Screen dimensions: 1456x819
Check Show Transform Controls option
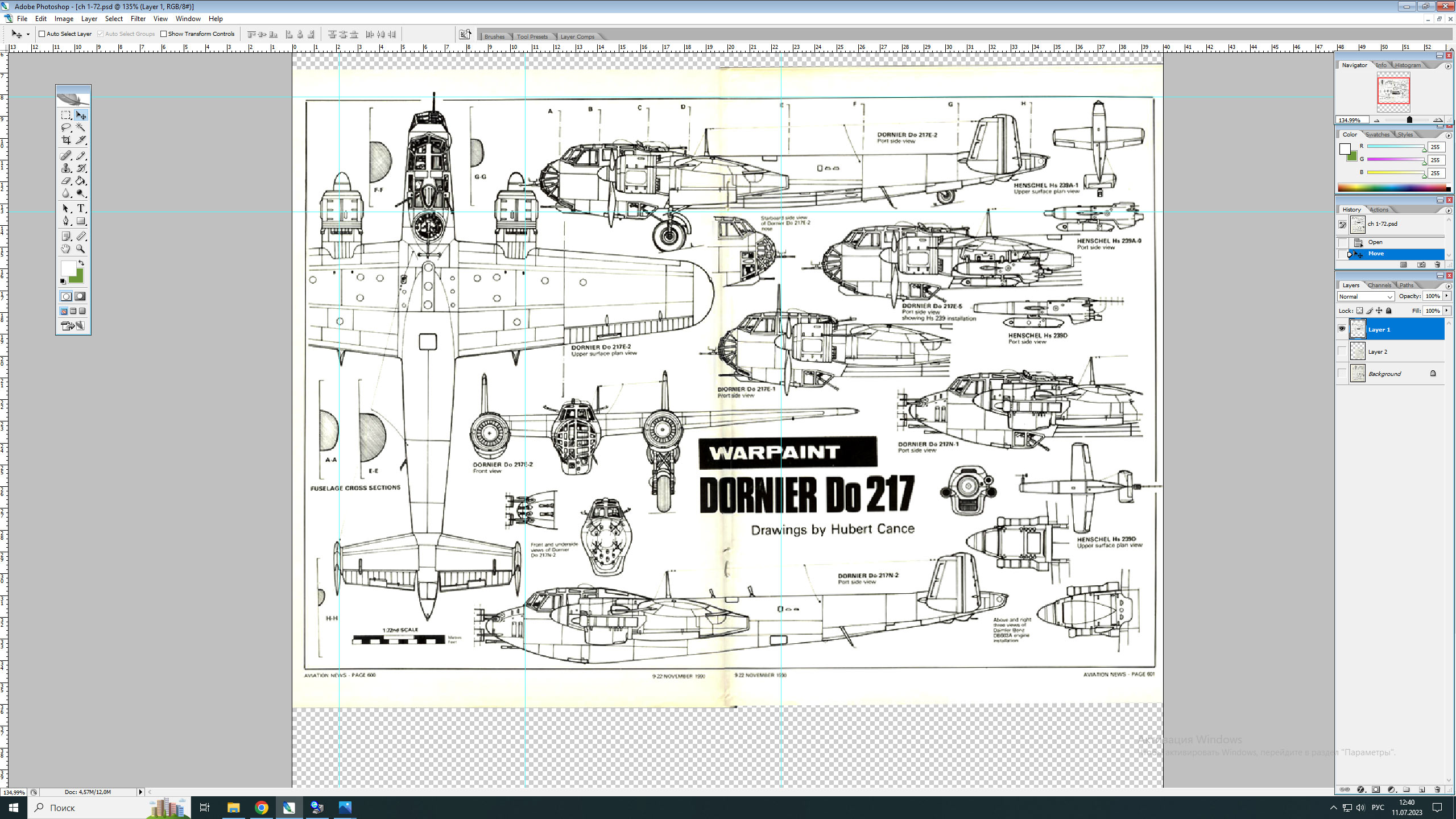click(x=163, y=34)
